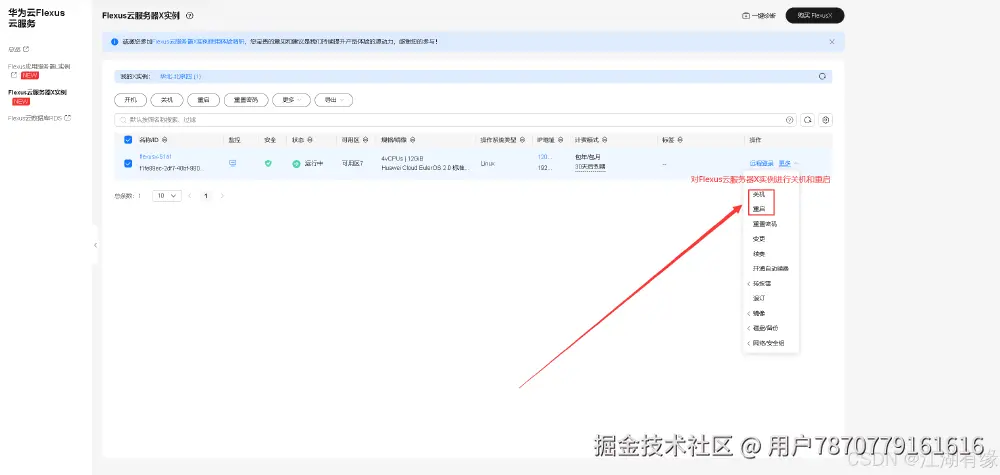Click the IP地址 column sort icon
The height and width of the screenshot is (475, 1000).
coord(561,140)
